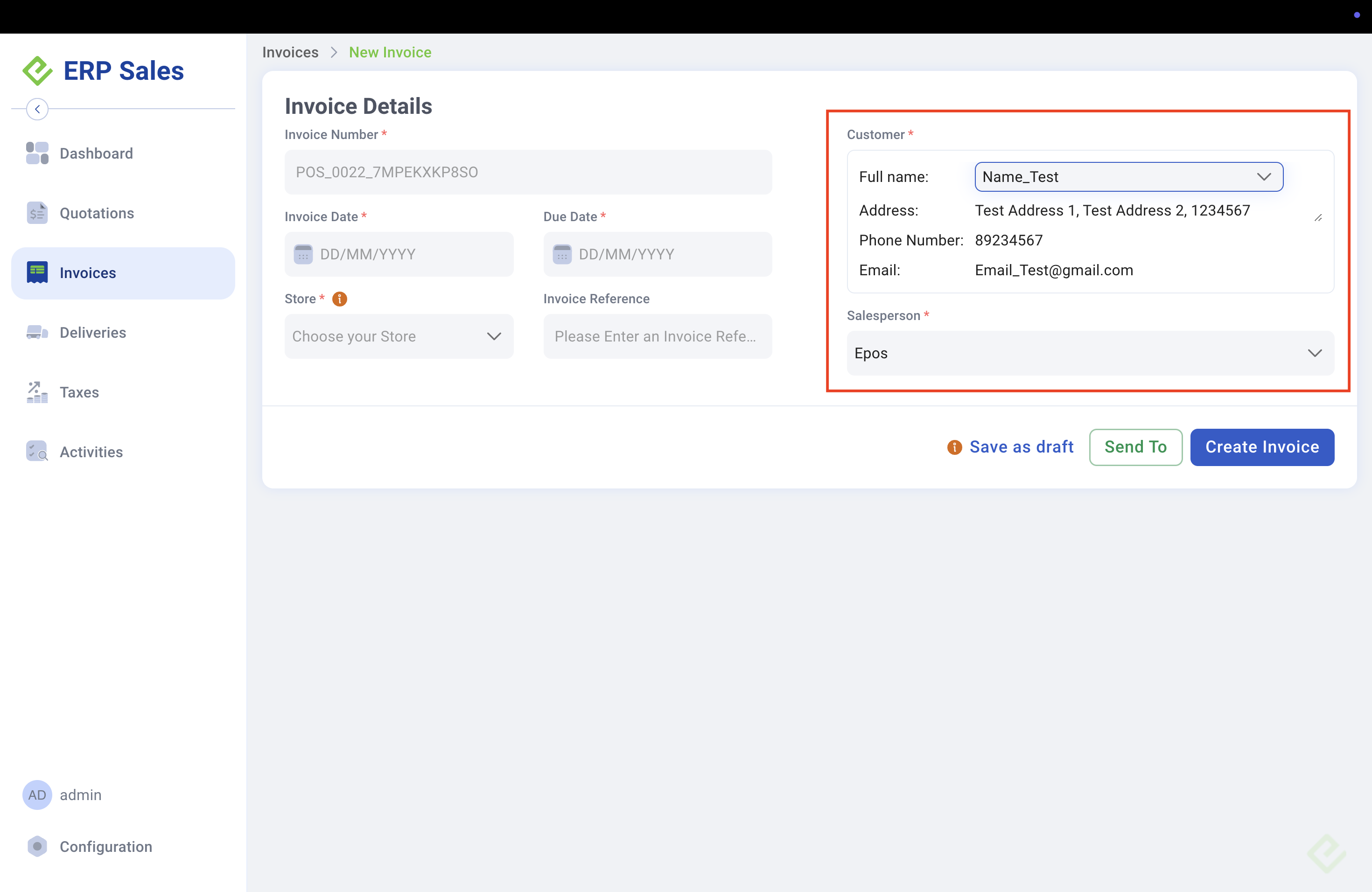
Task: Open the Invoice Date calendar icon
Action: click(x=303, y=254)
